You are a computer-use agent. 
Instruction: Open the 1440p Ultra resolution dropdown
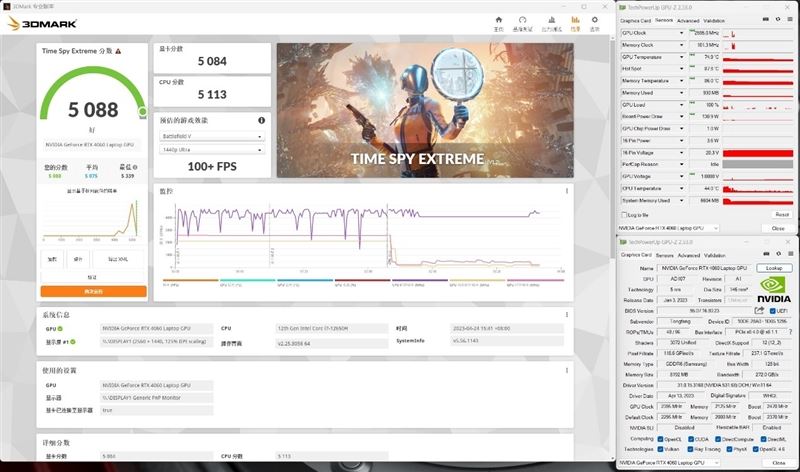tap(212, 150)
